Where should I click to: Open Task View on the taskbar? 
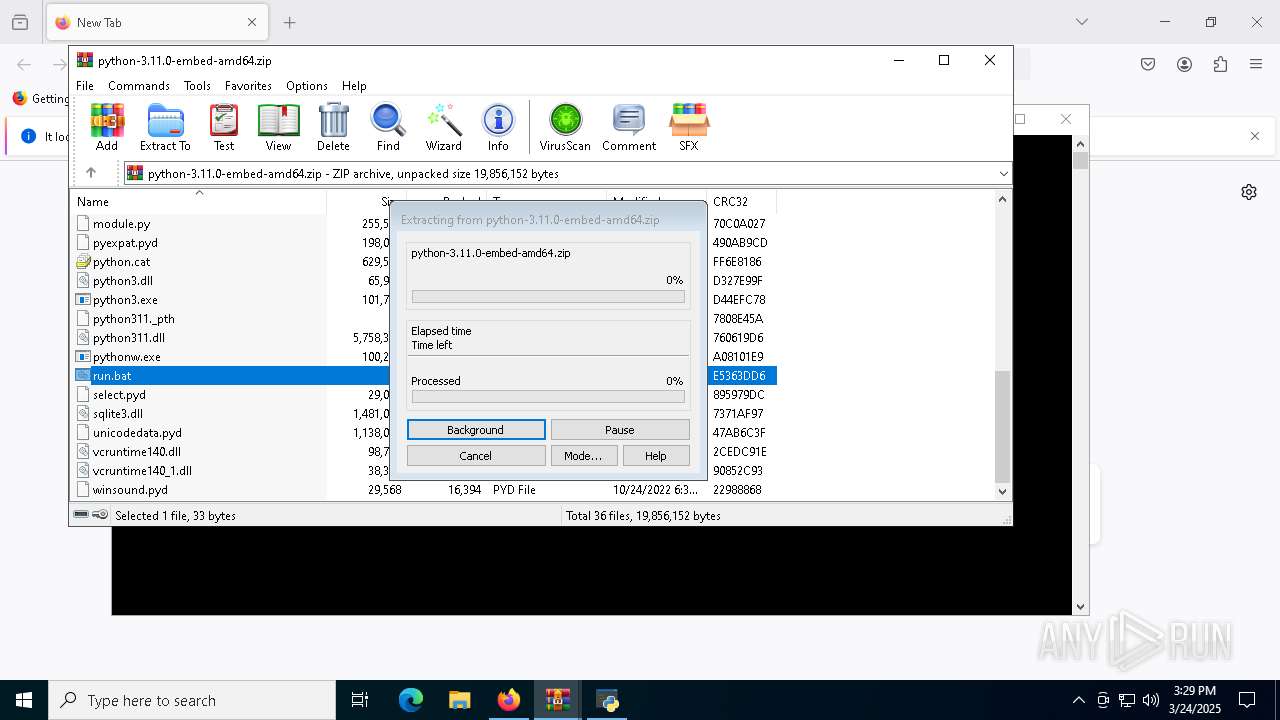360,700
